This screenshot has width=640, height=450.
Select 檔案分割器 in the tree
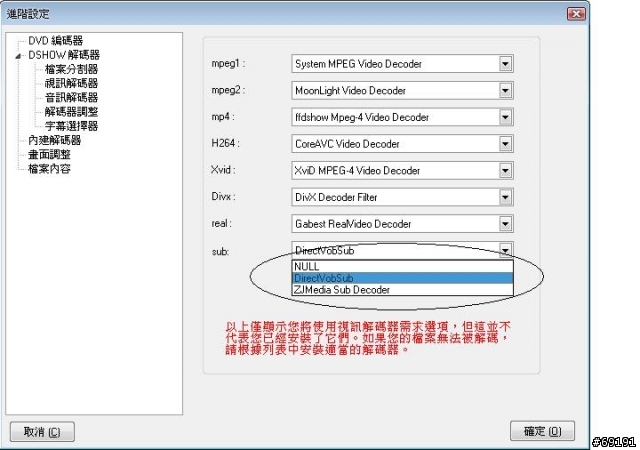(71, 69)
